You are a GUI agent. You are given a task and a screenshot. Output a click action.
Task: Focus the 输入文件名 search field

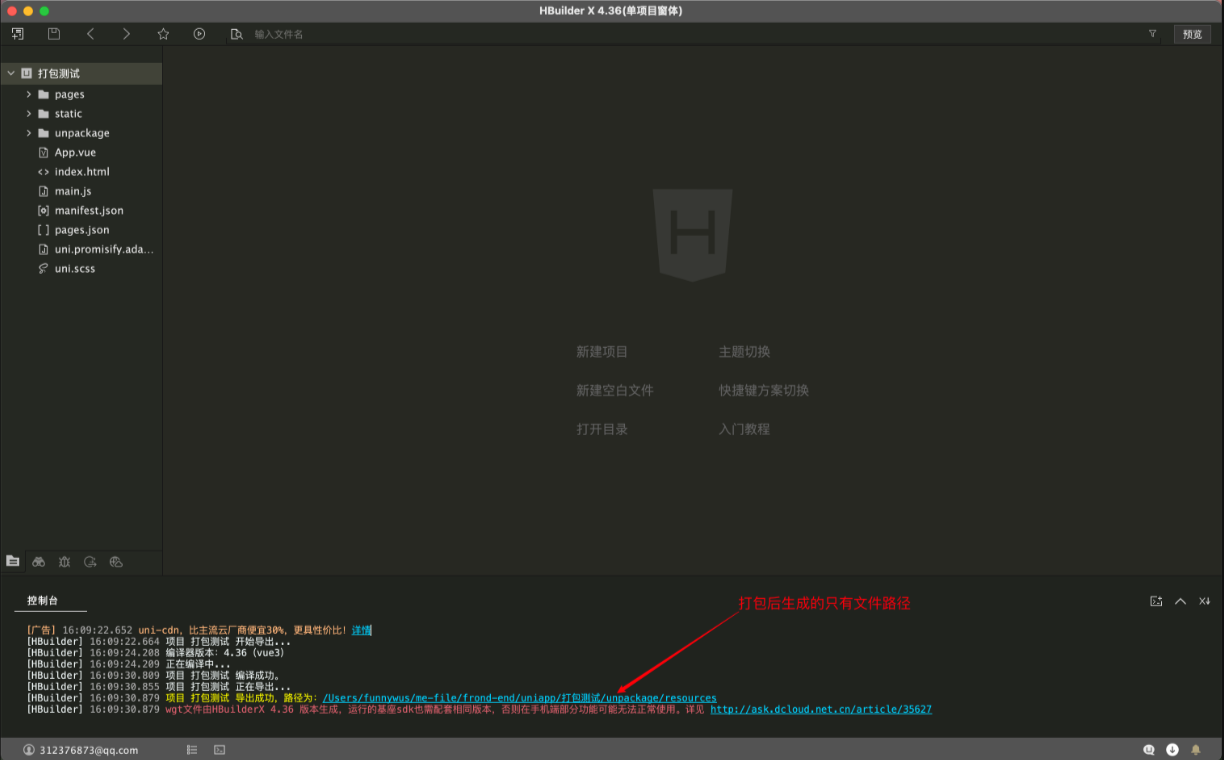(690, 34)
